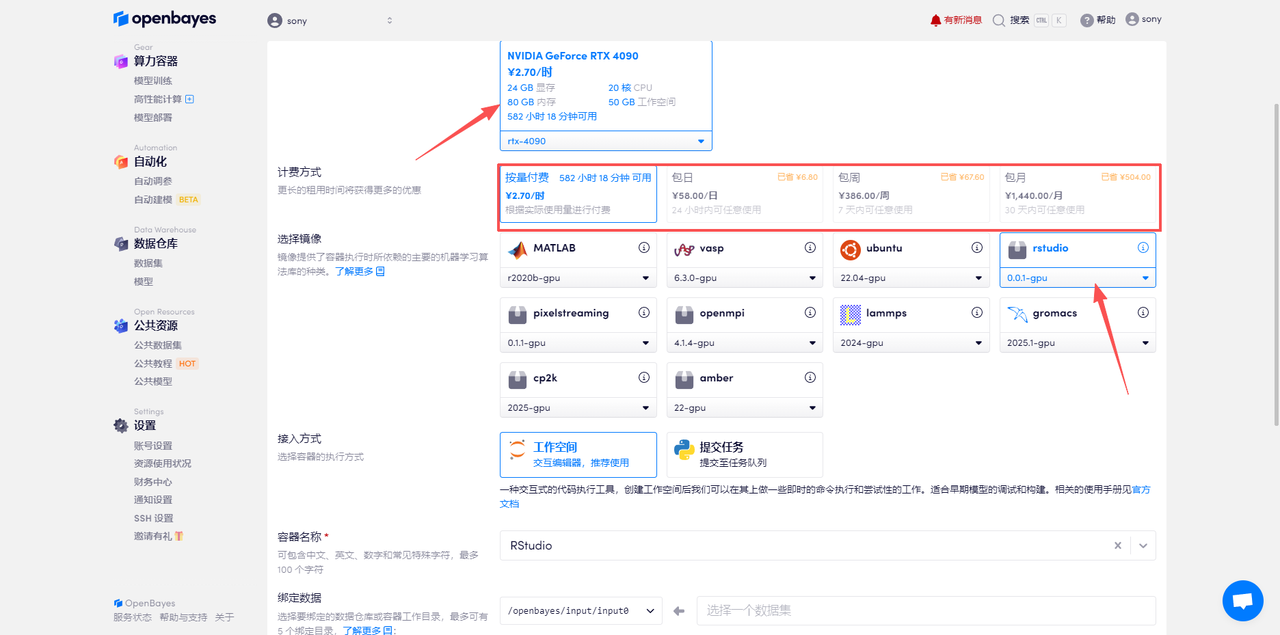1280x635 pixels.
Task: Choose 提交任务 task access mode
Action: 744,455
